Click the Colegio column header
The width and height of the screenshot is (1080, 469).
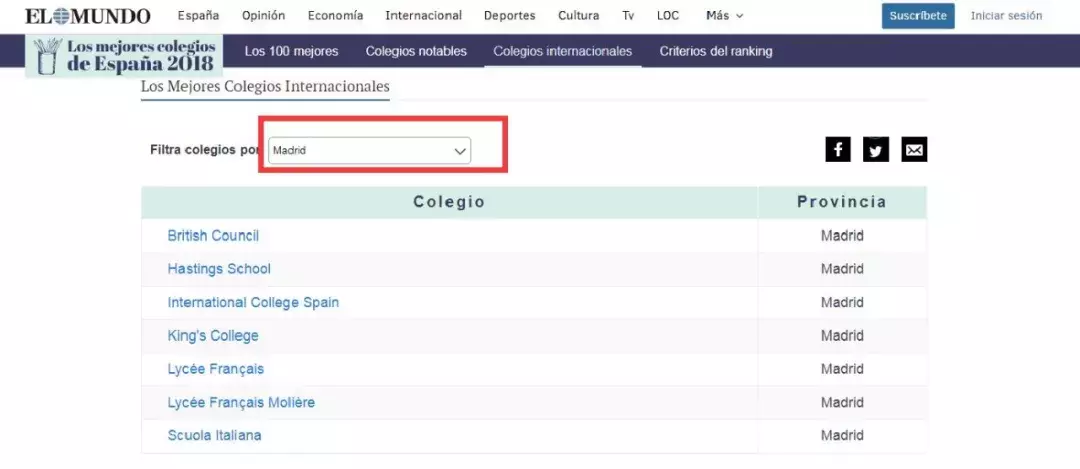pyautogui.click(x=449, y=202)
